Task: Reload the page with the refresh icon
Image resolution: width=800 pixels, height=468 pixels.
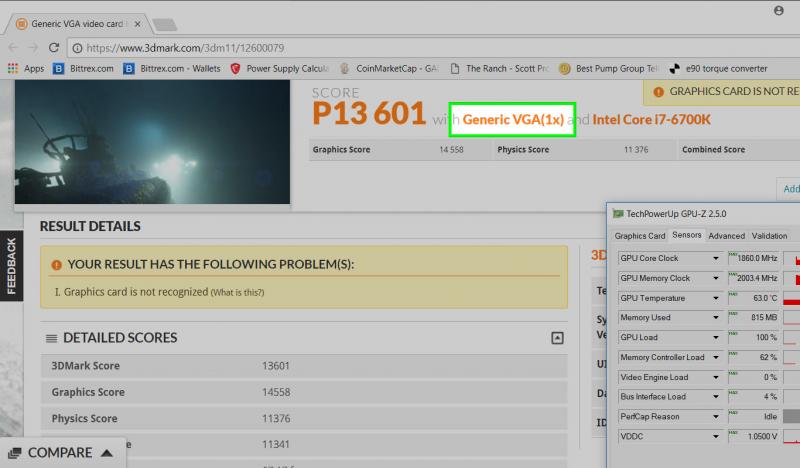Action: (x=54, y=47)
